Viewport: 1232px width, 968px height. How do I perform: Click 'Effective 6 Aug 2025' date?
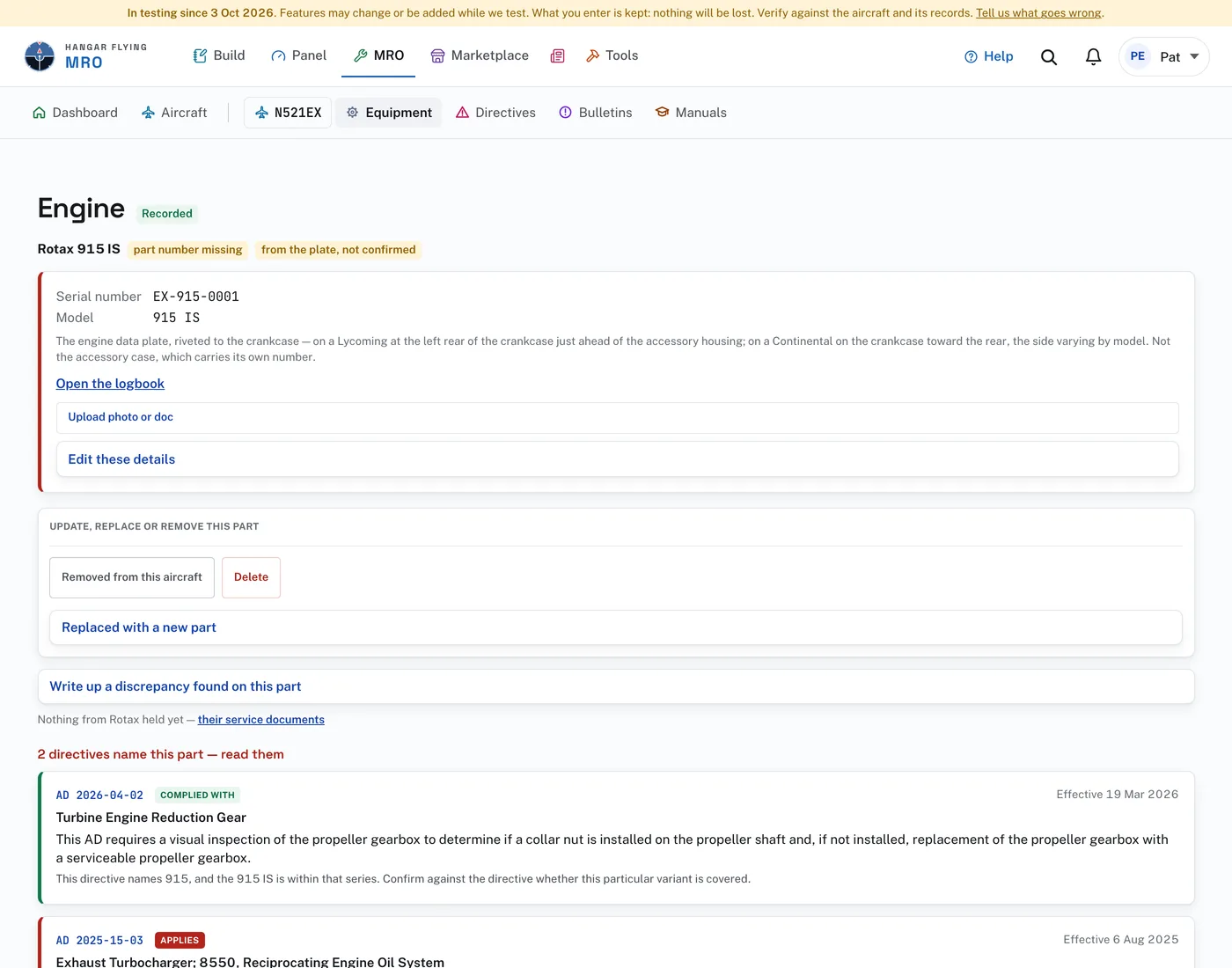pyautogui.click(x=1121, y=940)
